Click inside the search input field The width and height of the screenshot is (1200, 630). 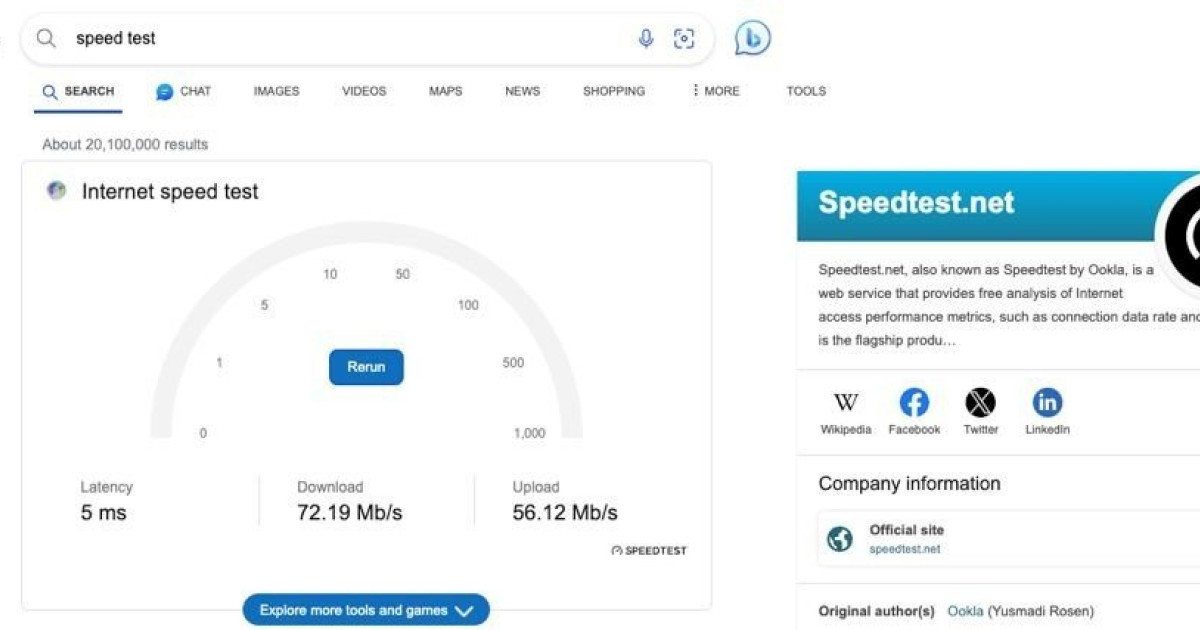(300, 38)
